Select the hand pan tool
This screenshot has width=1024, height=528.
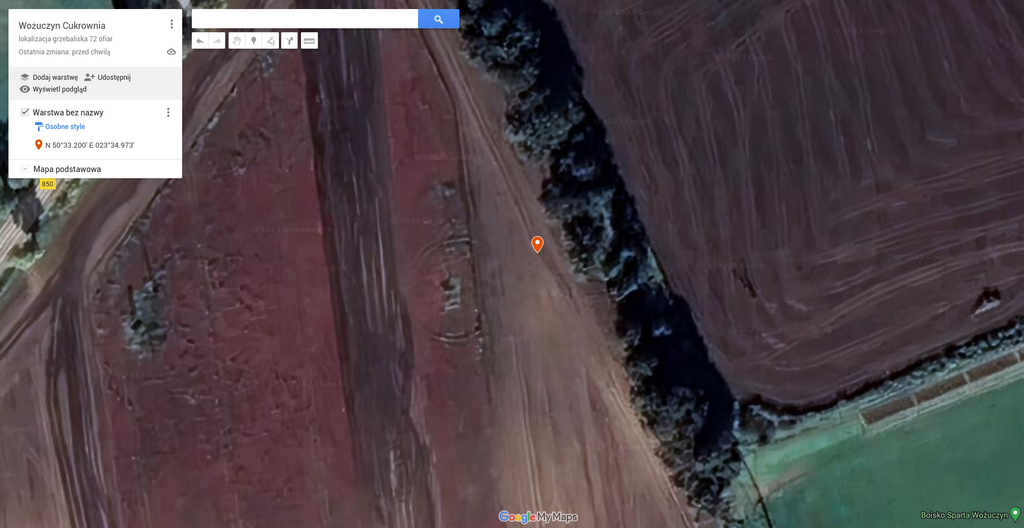[x=236, y=41]
